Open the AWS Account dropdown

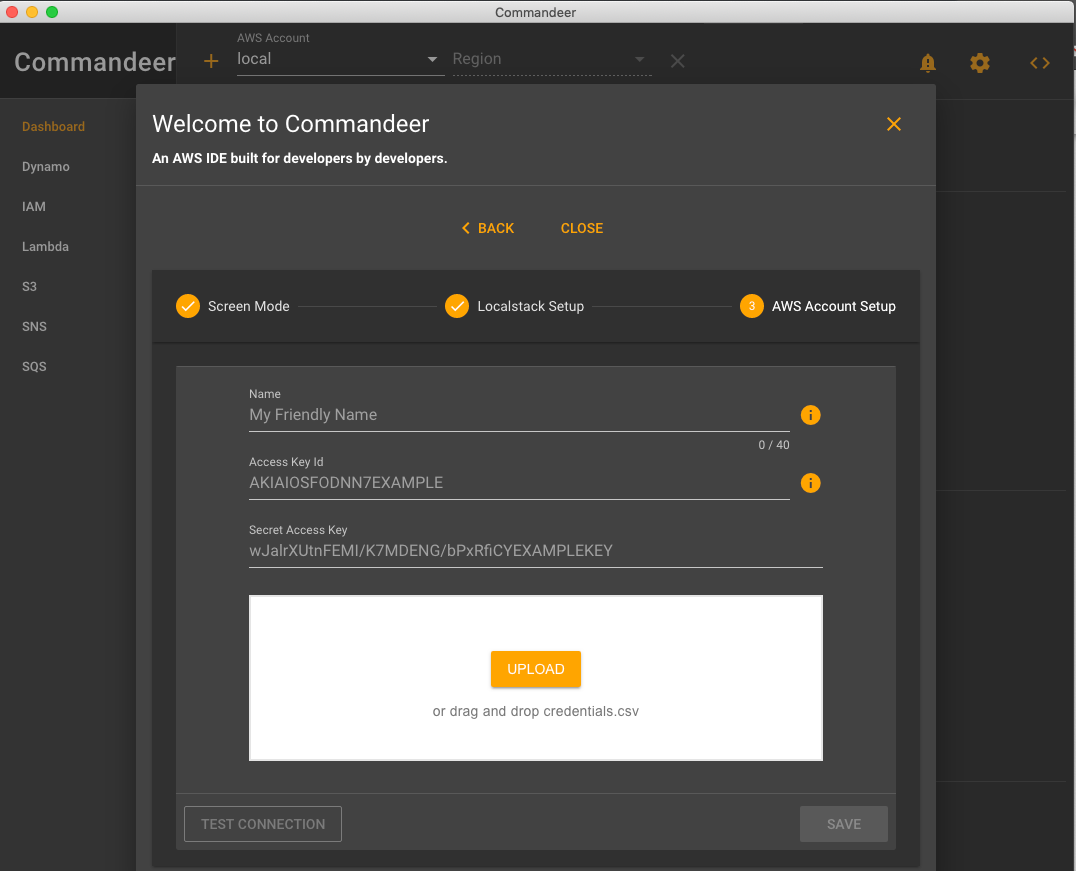pos(338,59)
